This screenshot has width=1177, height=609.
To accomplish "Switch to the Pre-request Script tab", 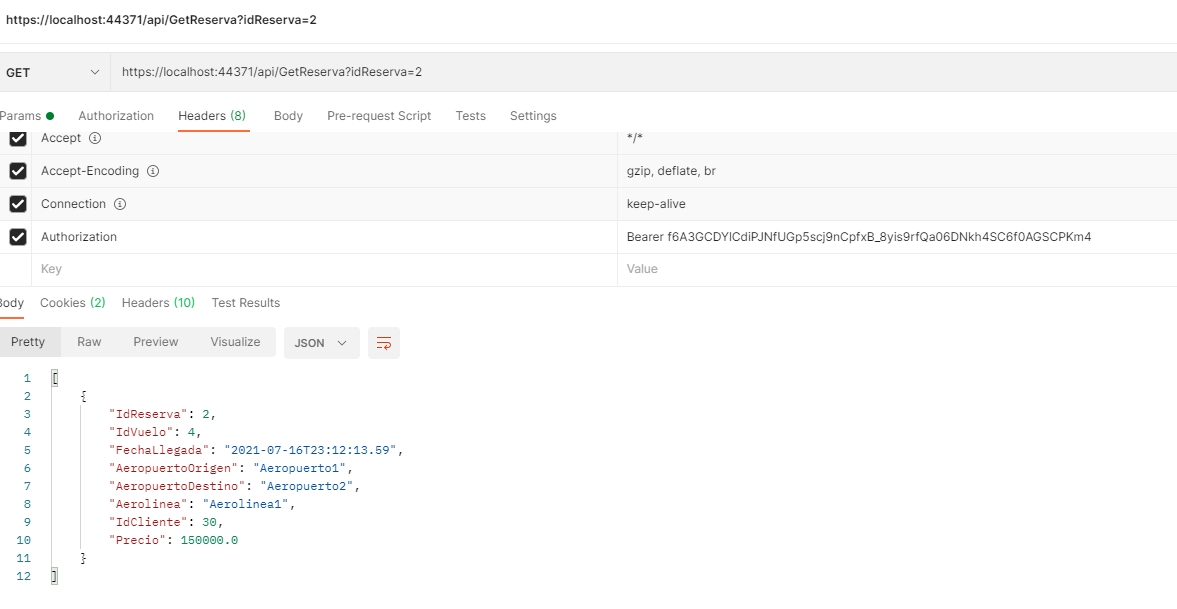I will tap(378, 115).
